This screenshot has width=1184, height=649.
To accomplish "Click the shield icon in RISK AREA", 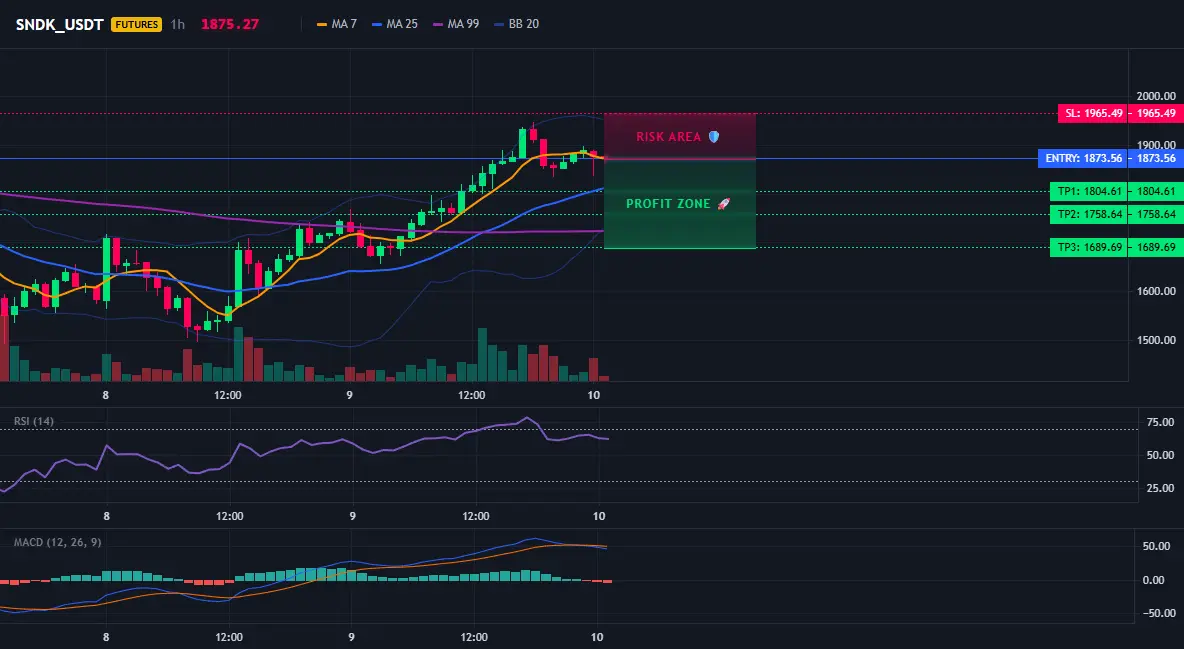I will click(x=714, y=137).
